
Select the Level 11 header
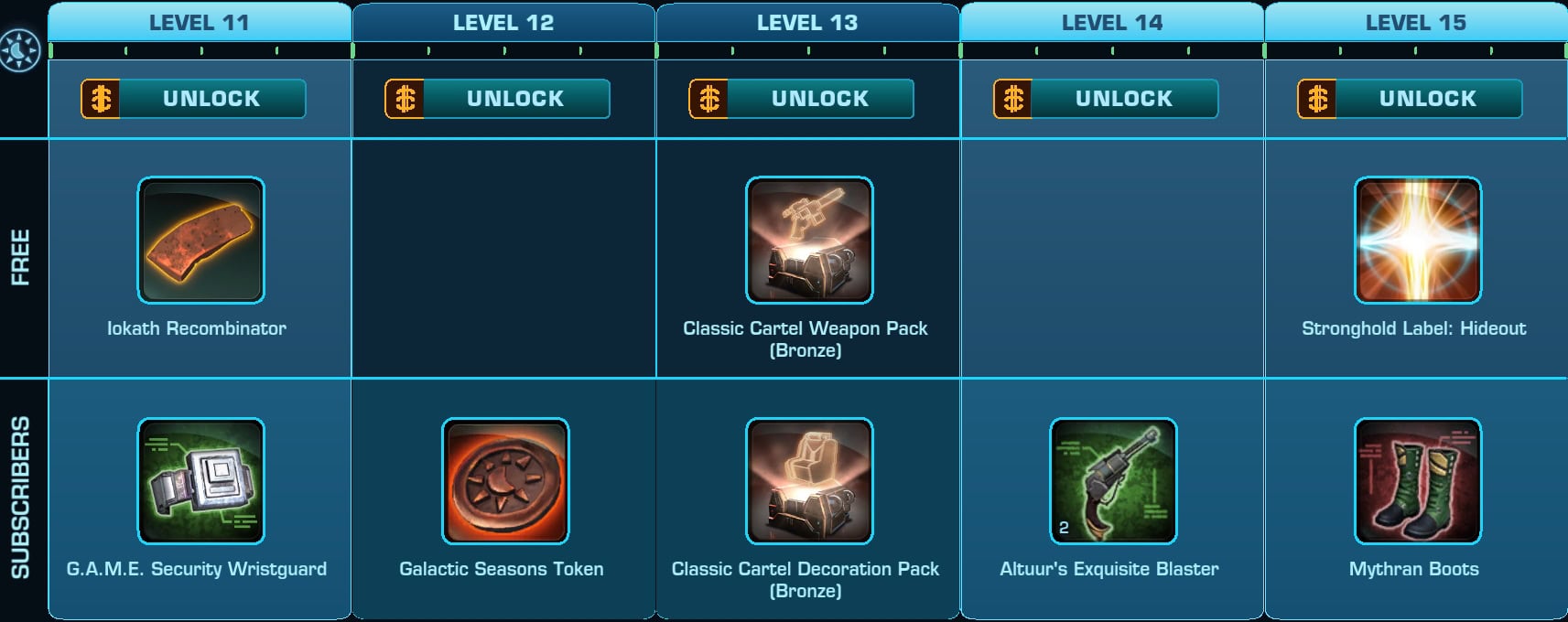tap(200, 22)
